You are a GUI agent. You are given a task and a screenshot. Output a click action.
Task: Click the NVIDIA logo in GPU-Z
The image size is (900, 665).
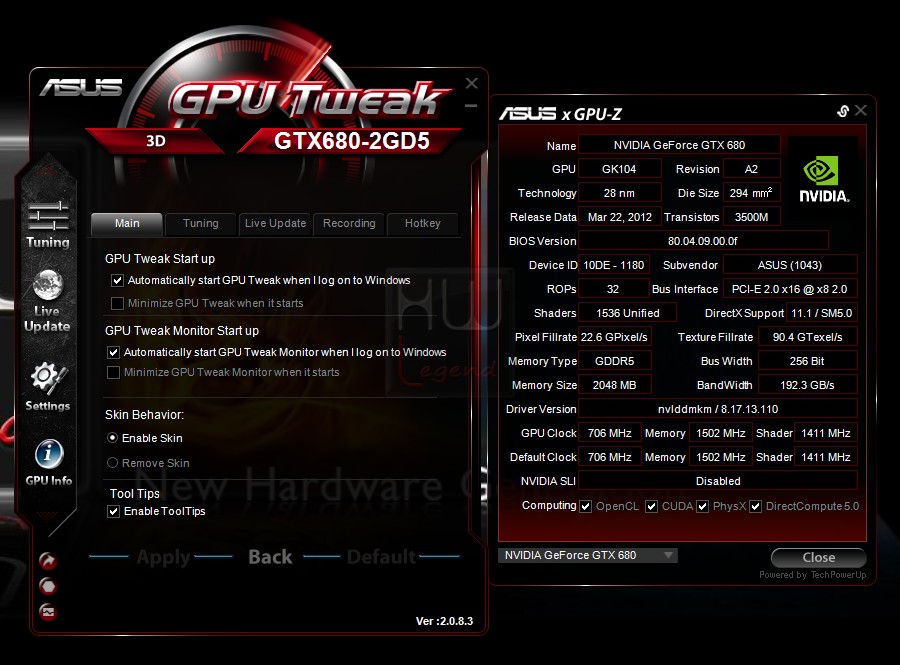tap(824, 178)
